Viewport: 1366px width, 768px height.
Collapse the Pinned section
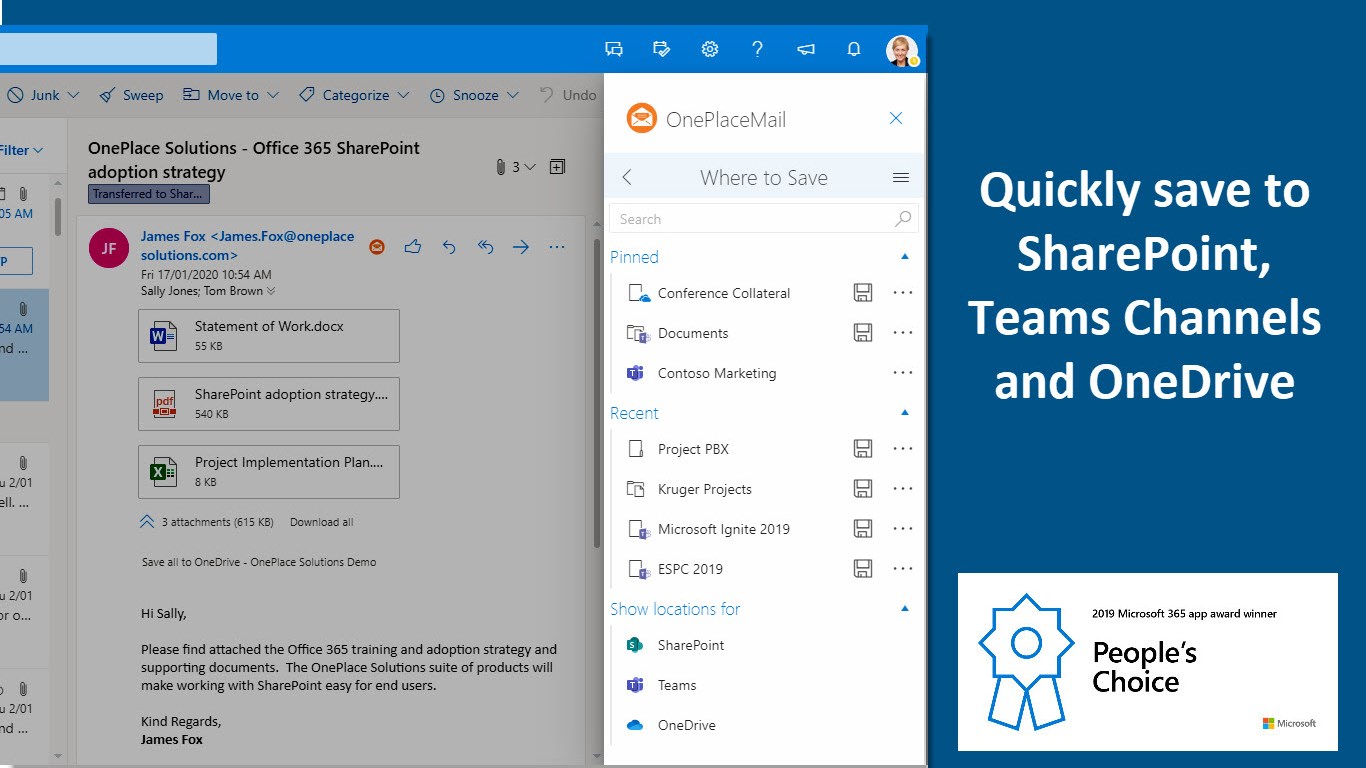pyautogui.click(x=905, y=257)
